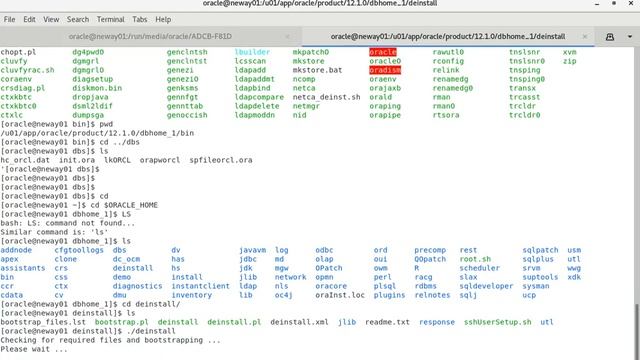The image size is (640, 360).
Task: Click 'orapworcl' in dbs listing
Action: pos(160,160)
